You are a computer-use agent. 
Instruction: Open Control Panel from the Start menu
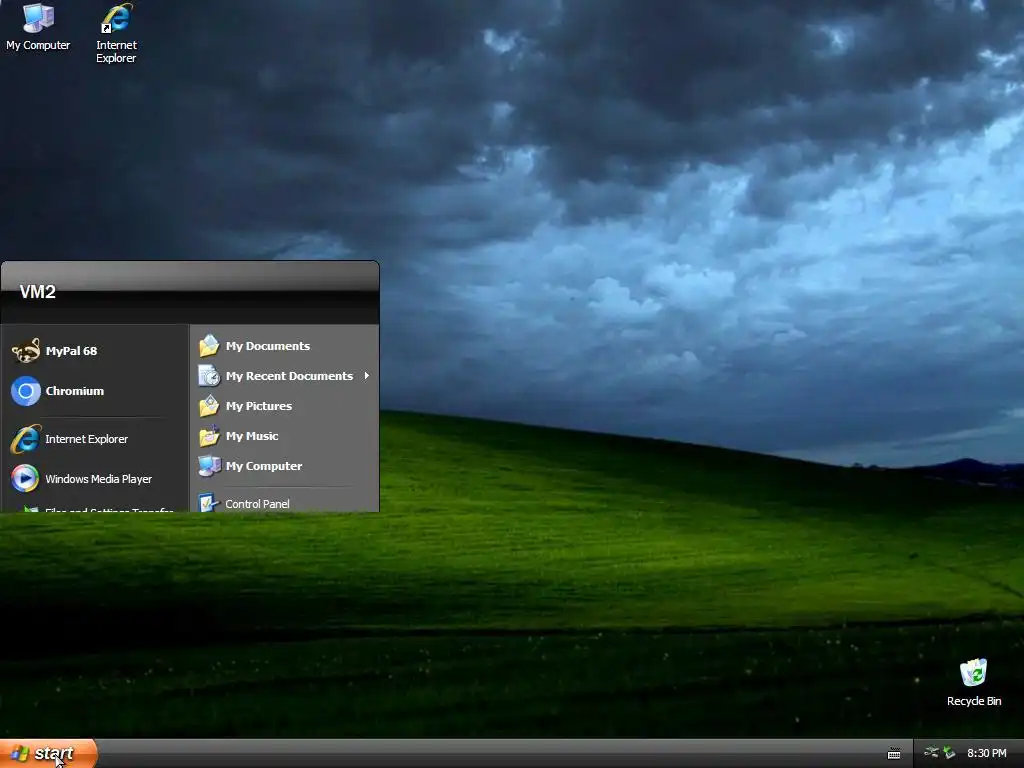[285, 503]
